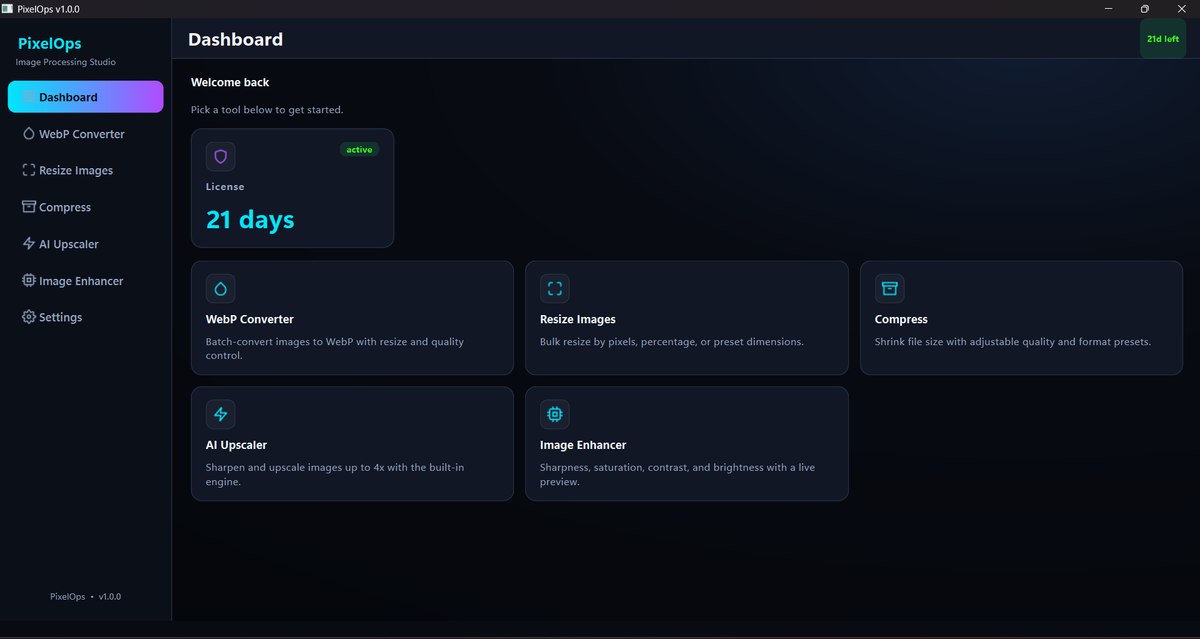Click the '21 days' license value
The width and height of the screenshot is (1200, 639).
(x=250, y=220)
